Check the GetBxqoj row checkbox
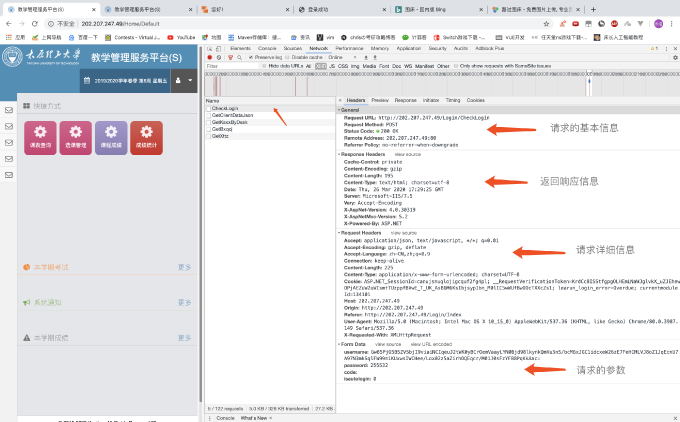 209,129
